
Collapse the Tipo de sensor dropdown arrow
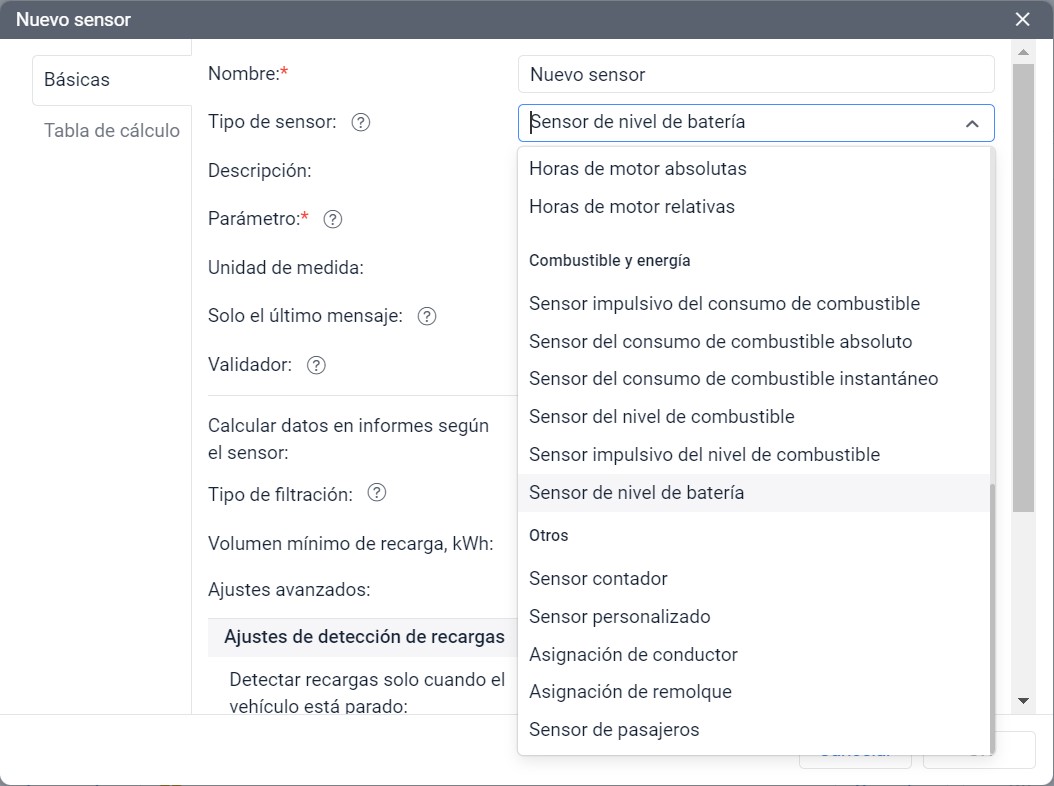(971, 123)
